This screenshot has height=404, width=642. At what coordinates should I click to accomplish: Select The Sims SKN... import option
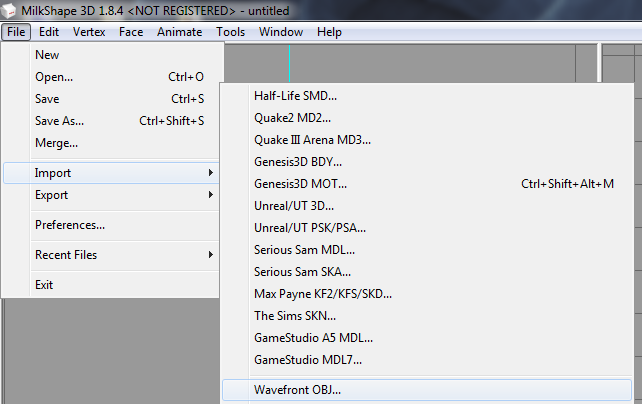click(x=427, y=316)
